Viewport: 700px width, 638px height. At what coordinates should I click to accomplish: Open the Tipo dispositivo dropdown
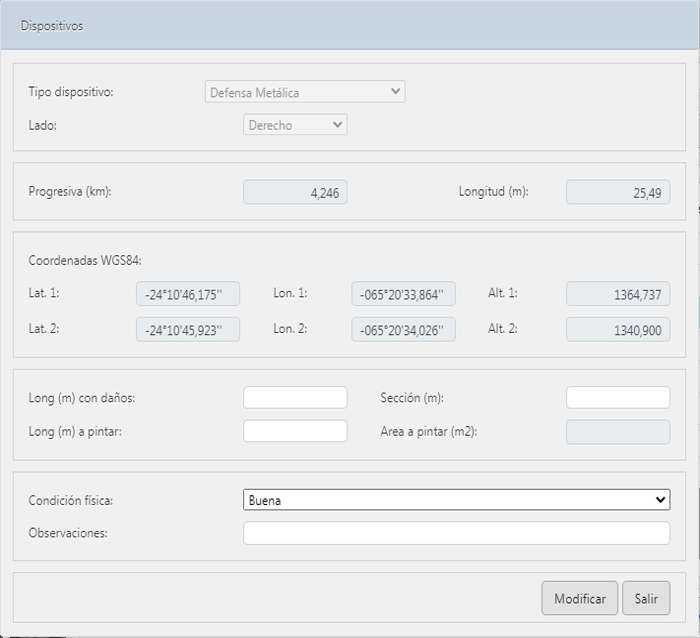coord(304,92)
